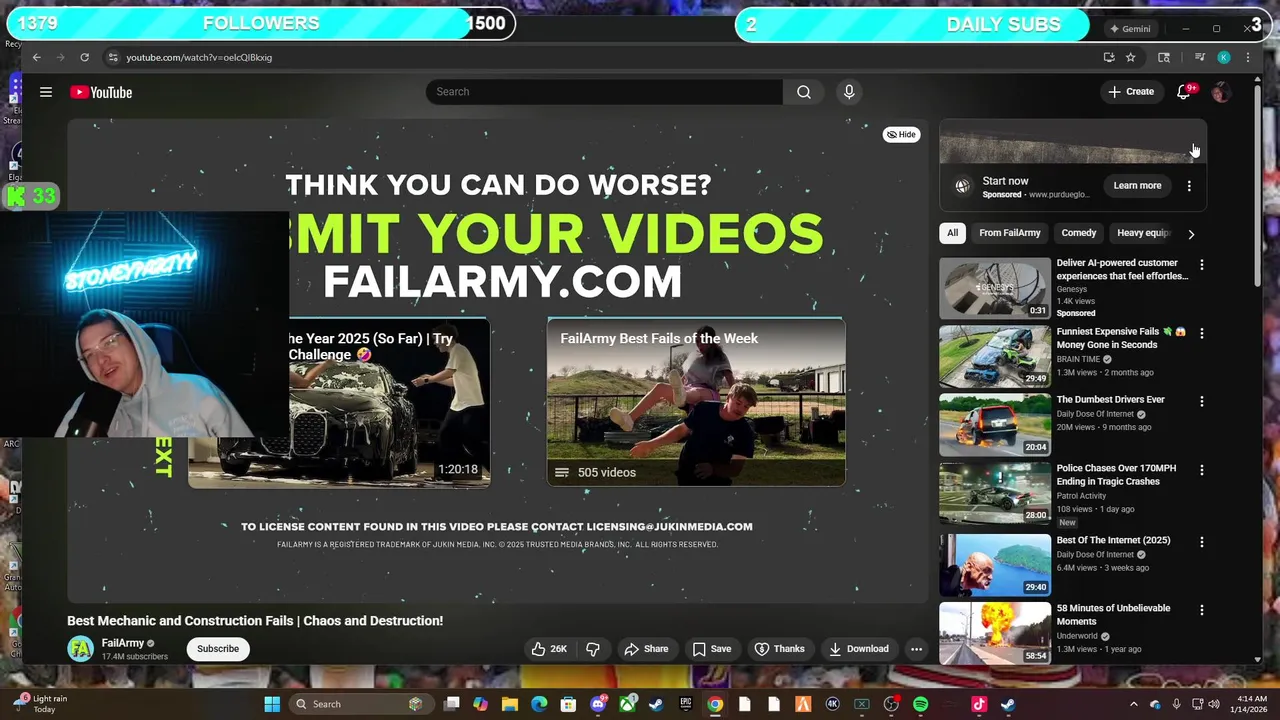Open Police Chases Over 170MPH thumbnail
Viewport: 1280px width, 720px height.
995,493
